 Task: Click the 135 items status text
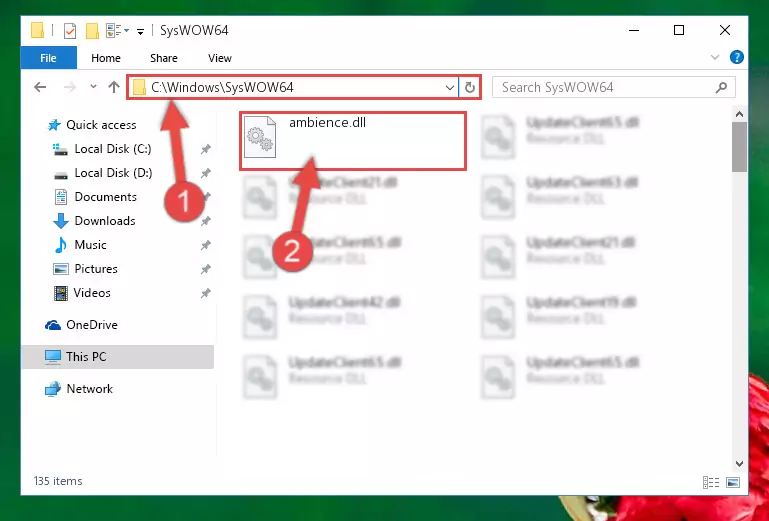pyautogui.click(x=58, y=481)
